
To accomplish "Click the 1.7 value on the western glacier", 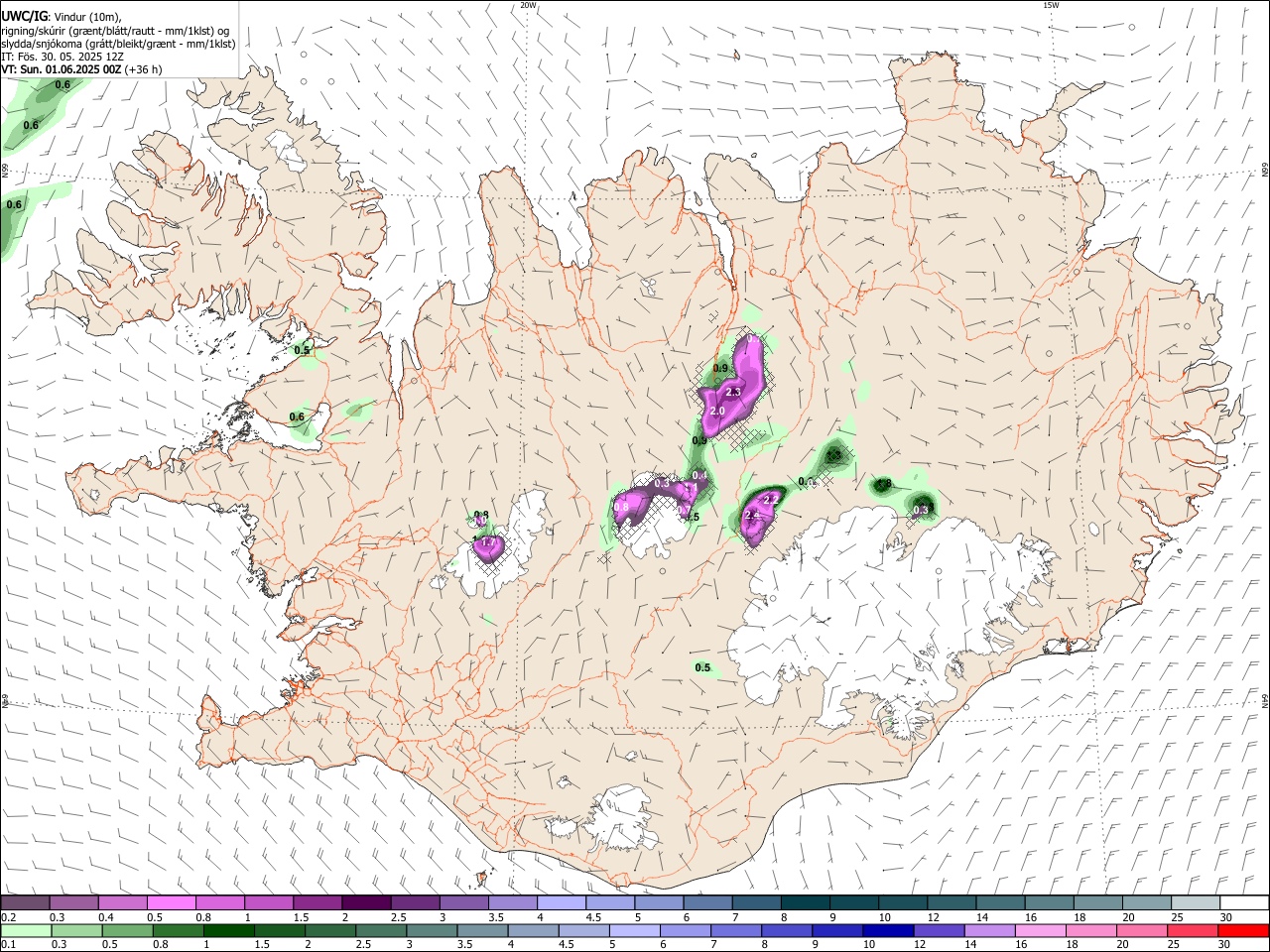I will click(x=486, y=543).
